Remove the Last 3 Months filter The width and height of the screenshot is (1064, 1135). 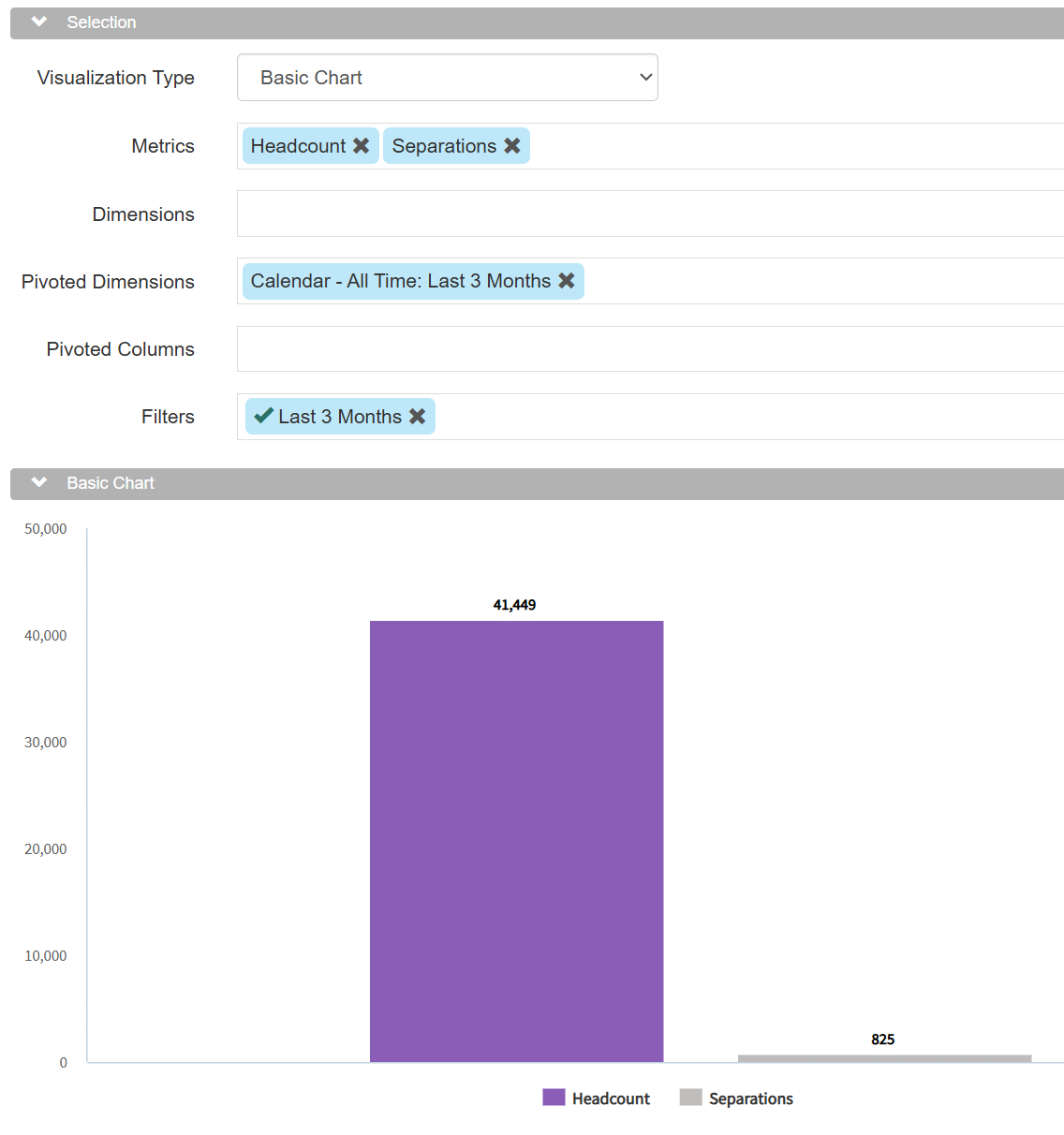pos(418,417)
